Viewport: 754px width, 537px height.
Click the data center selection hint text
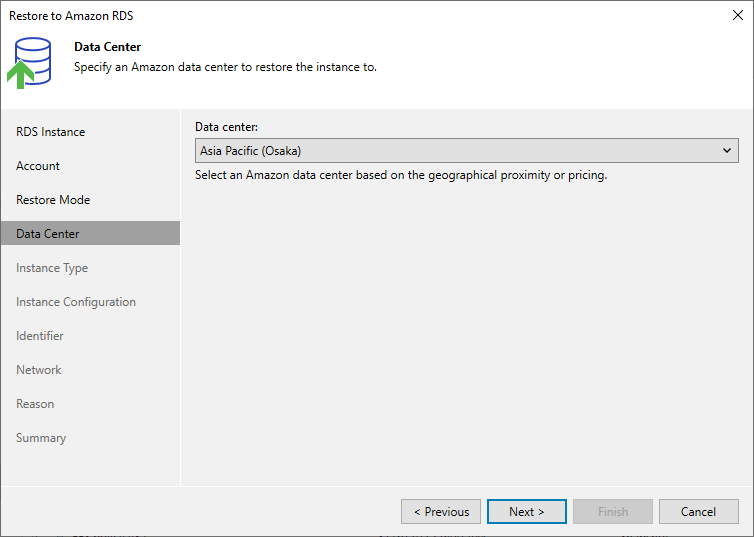[x=401, y=175]
